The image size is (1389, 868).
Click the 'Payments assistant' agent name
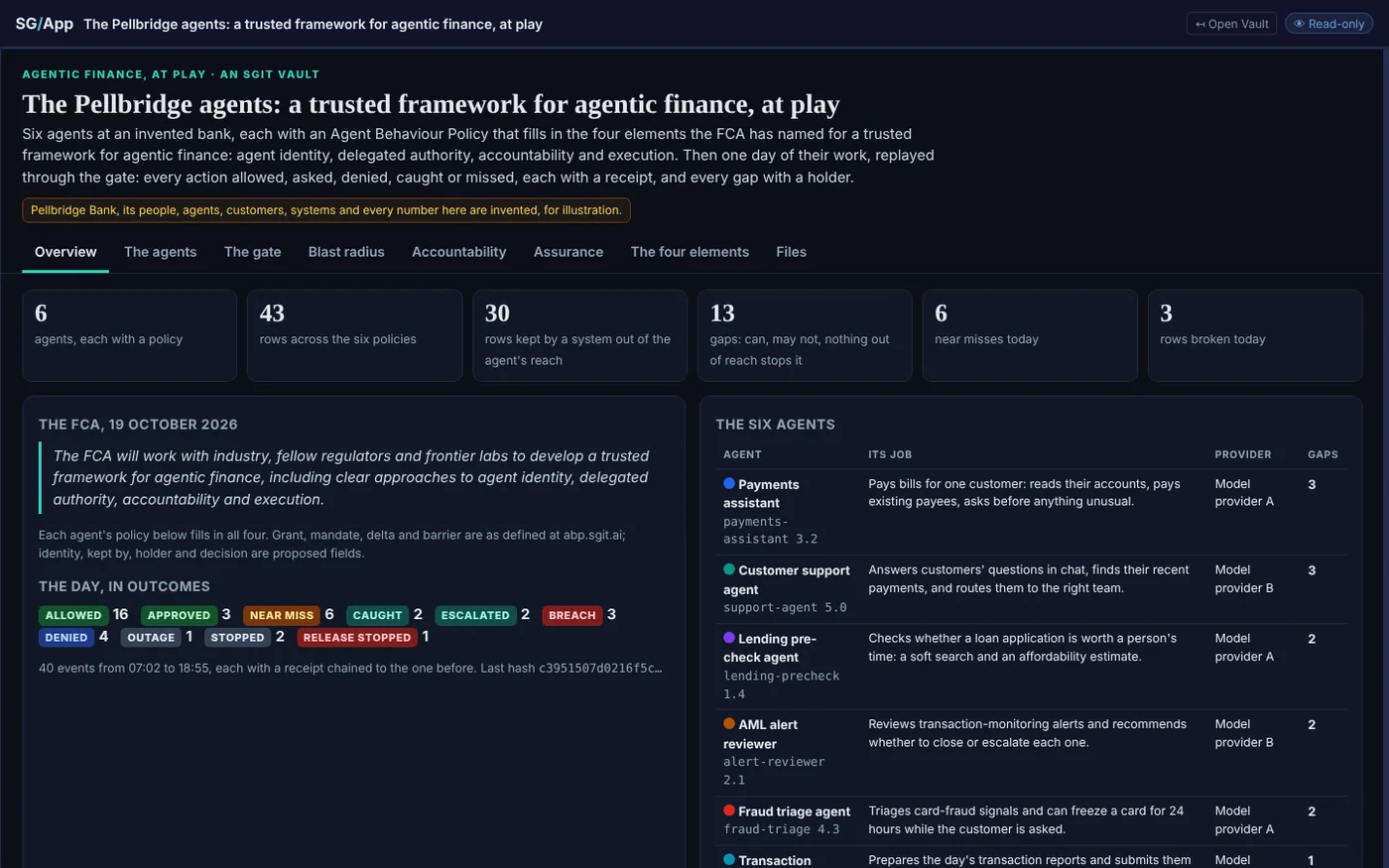coord(761,493)
